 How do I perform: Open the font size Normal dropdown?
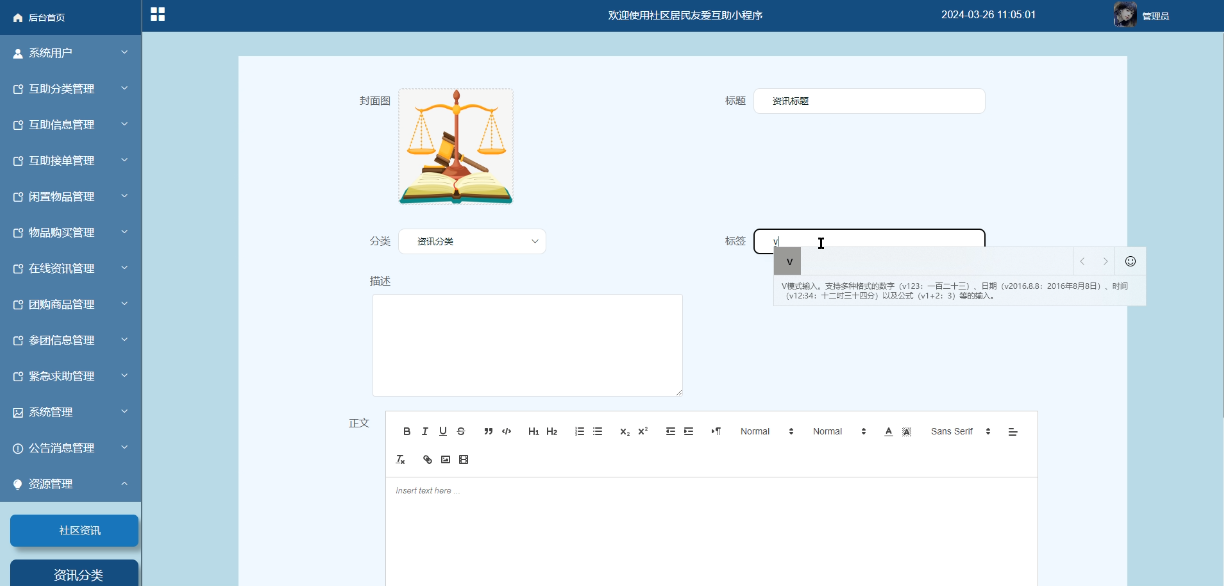tap(767, 431)
